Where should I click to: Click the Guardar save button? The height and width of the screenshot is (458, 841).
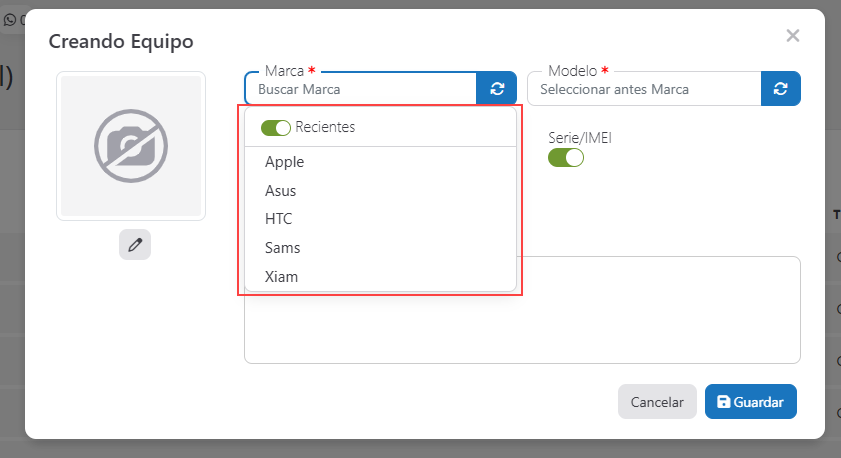pos(750,402)
